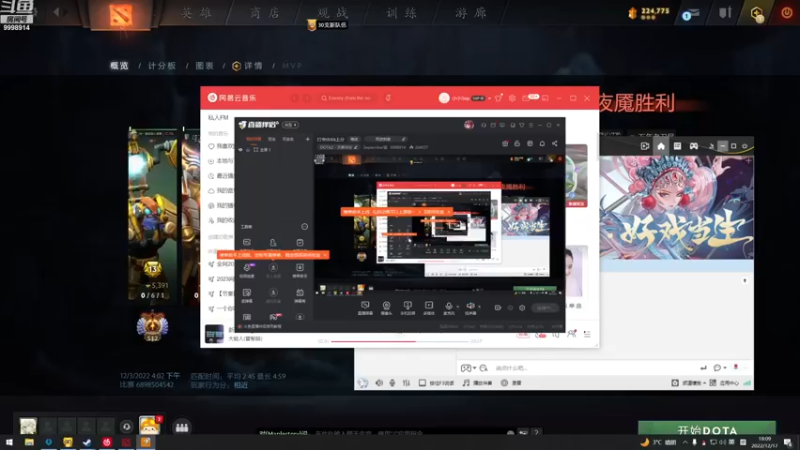Expand the microphone options arrow
The height and width of the screenshot is (450, 800).
pos(457,307)
